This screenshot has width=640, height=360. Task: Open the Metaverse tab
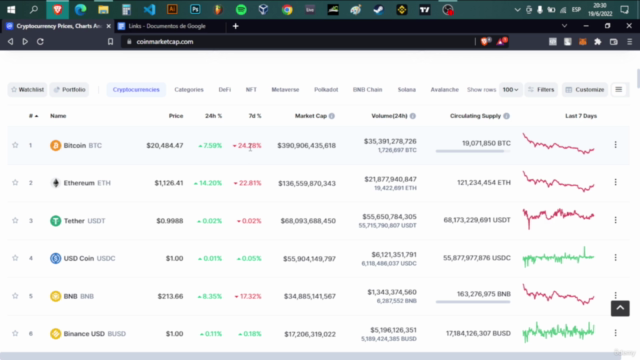[285, 89]
